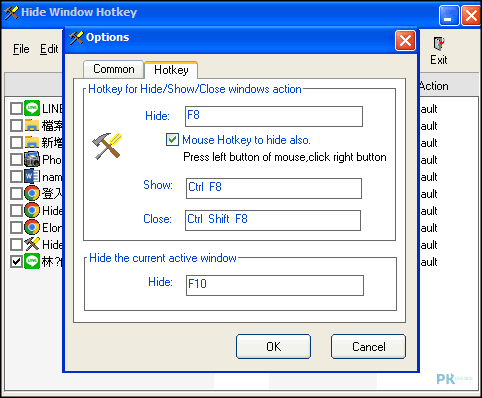Click the Chrome icon of Elon row

click(32, 227)
